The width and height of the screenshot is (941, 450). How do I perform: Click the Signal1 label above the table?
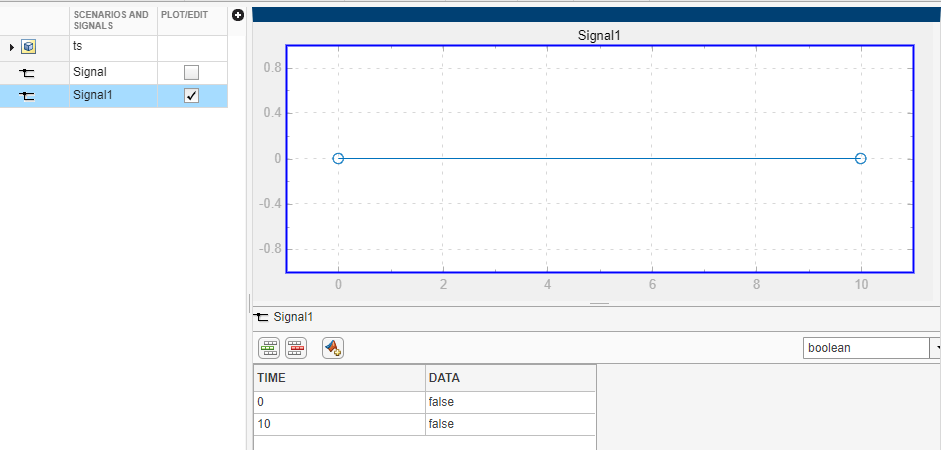pos(293,317)
